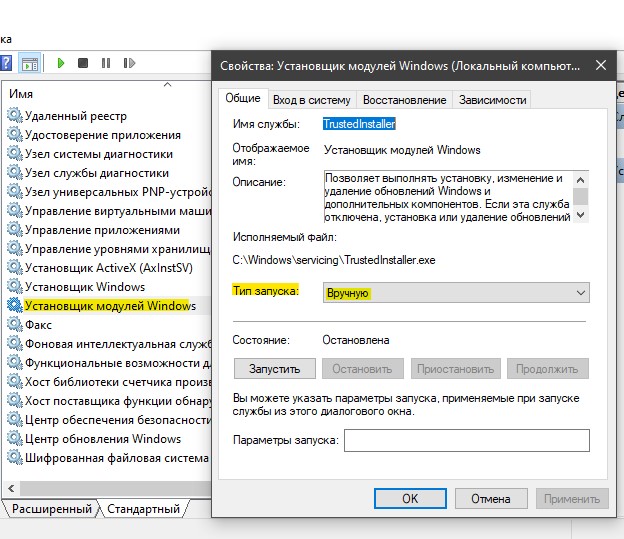Click gear icon of Узел системы диагностики
Image resolution: width=624 pixels, height=539 pixels.
click(15, 154)
